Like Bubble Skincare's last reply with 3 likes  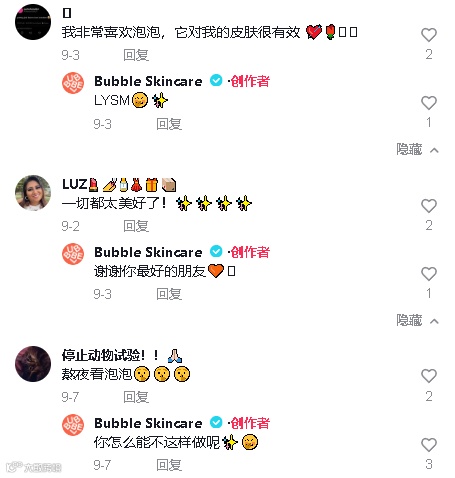[x=429, y=445]
